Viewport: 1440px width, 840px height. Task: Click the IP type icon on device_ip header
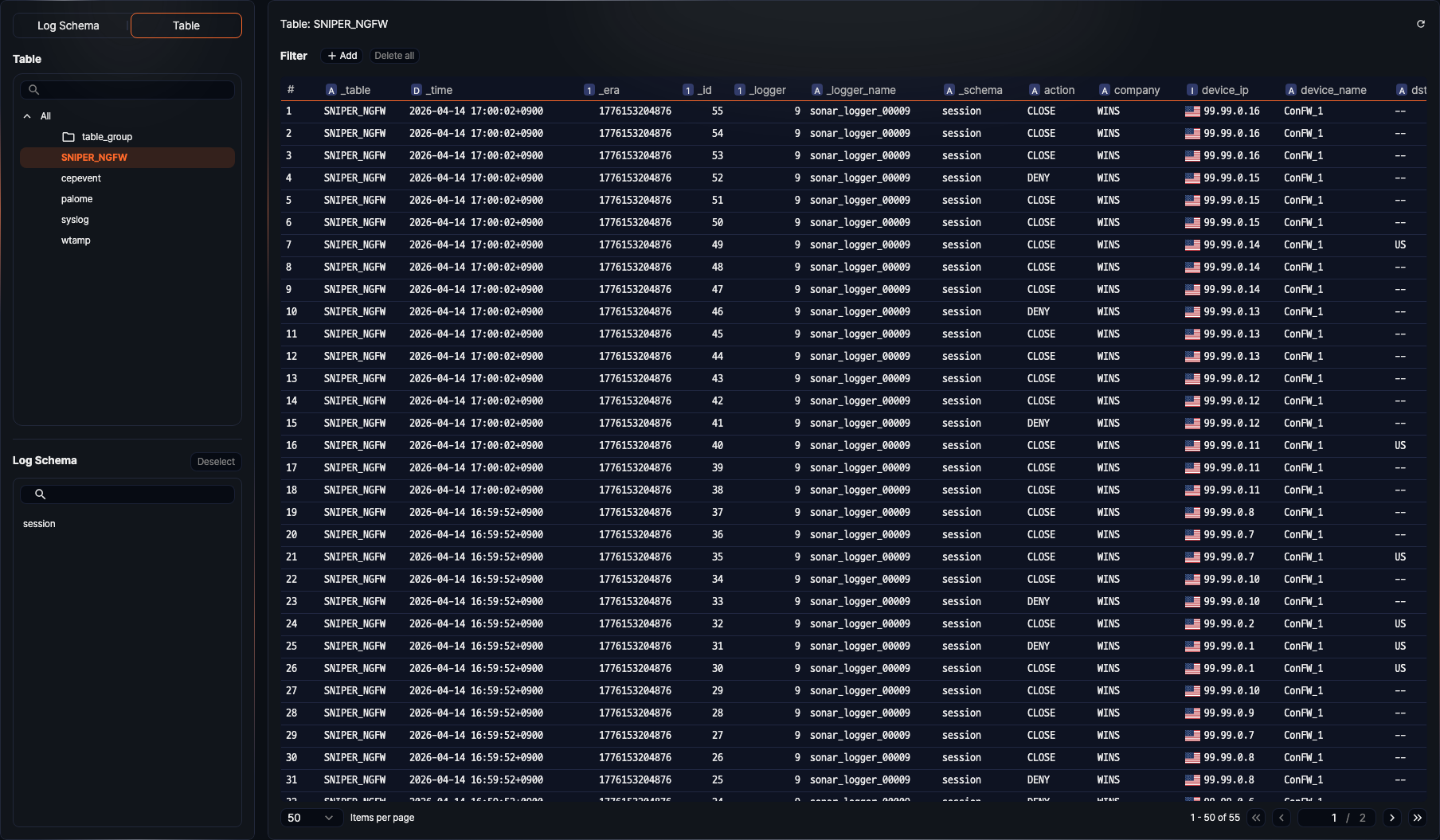coord(1192,90)
